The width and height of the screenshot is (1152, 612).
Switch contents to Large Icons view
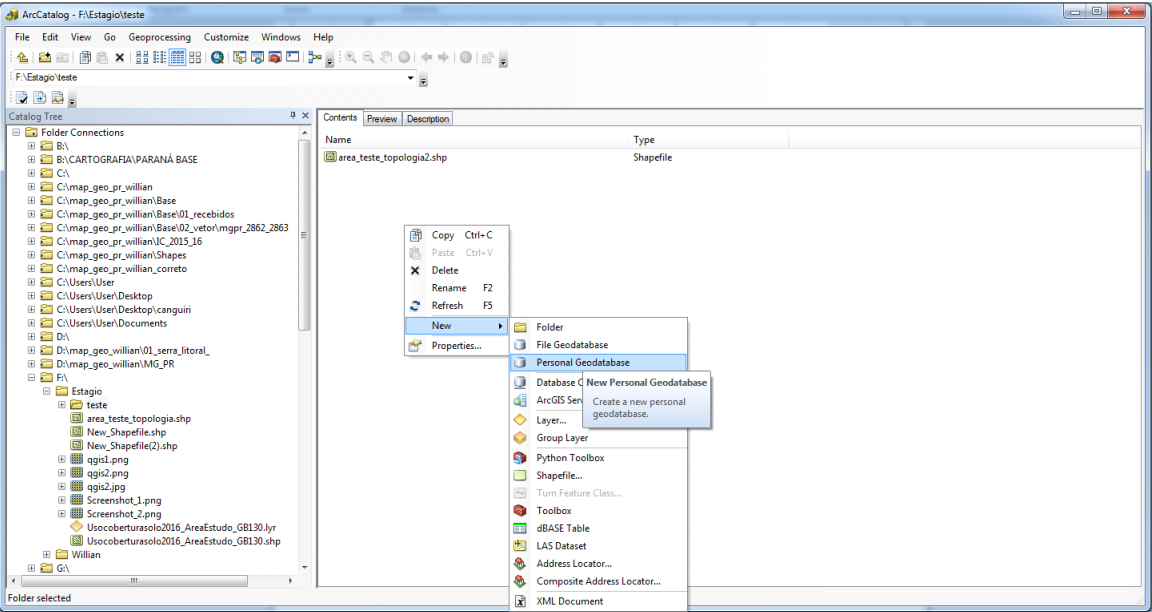pyautogui.click(x=143, y=57)
